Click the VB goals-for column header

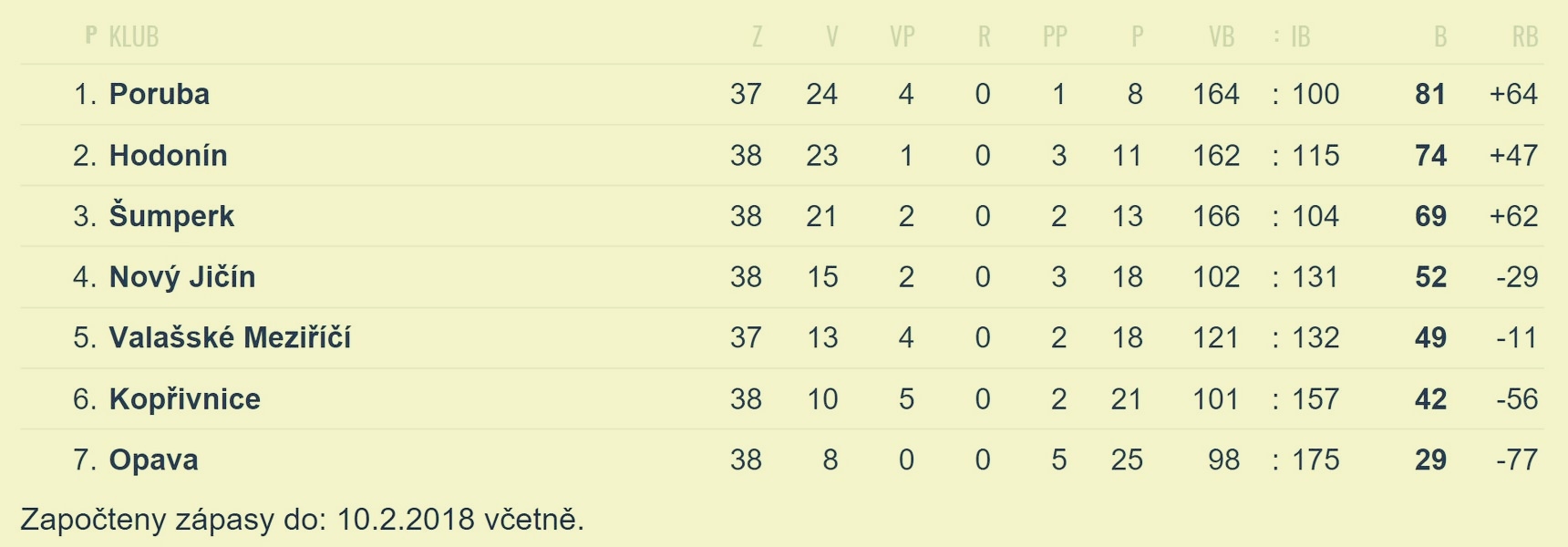coord(1222,36)
